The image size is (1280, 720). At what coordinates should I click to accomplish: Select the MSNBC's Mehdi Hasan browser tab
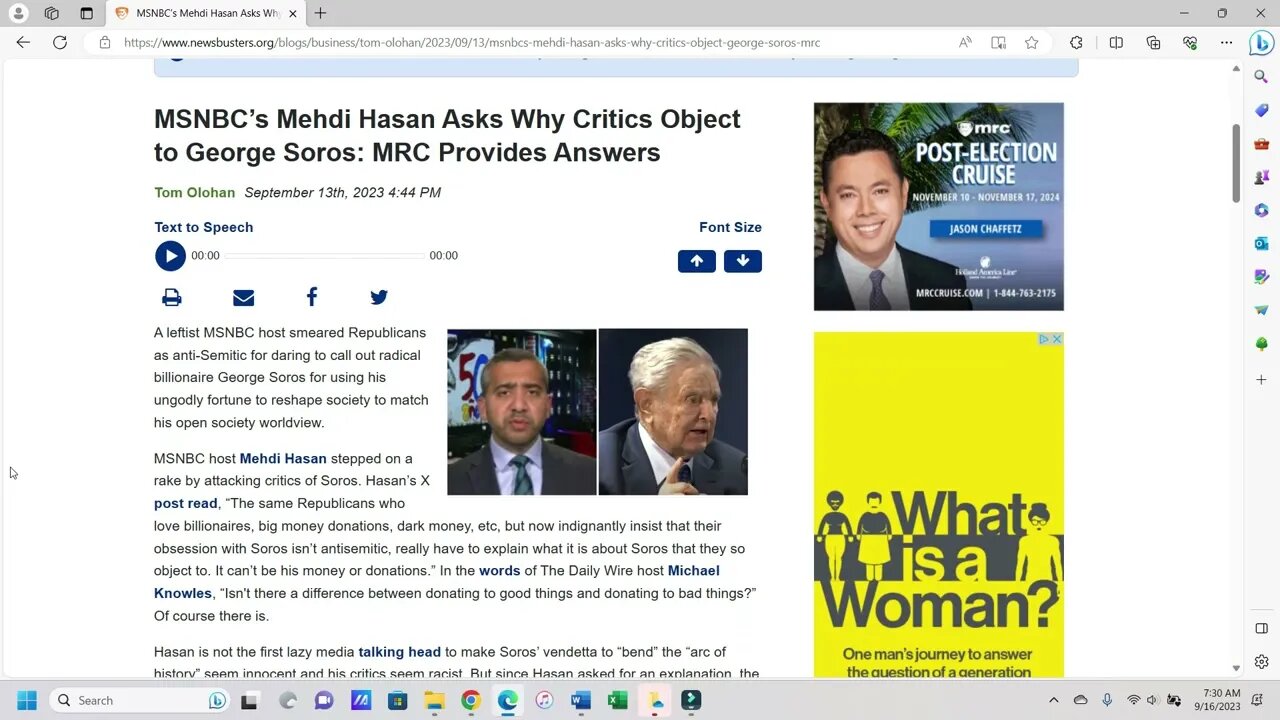[x=205, y=13]
